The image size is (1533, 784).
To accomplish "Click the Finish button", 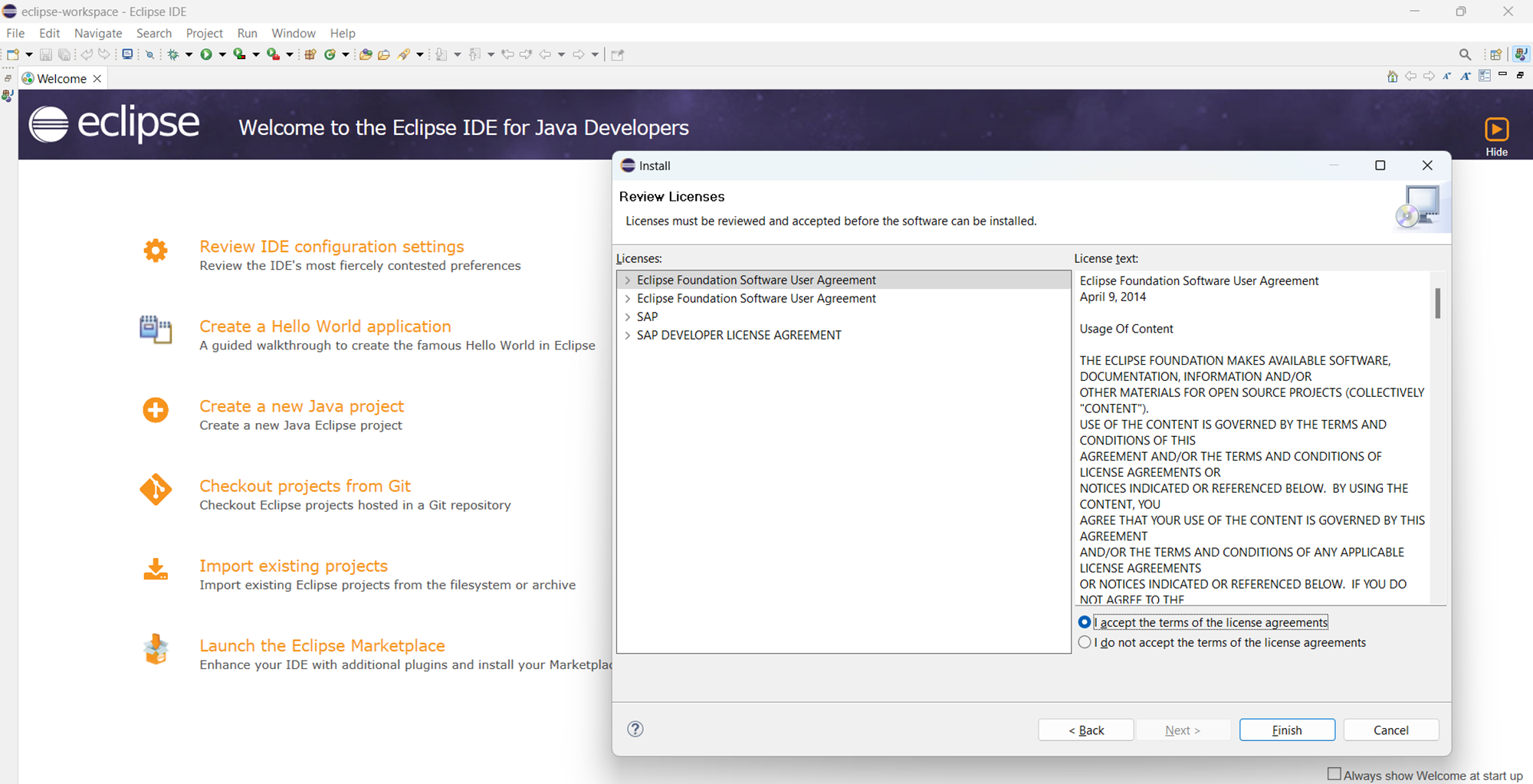I will (x=1286, y=730).
